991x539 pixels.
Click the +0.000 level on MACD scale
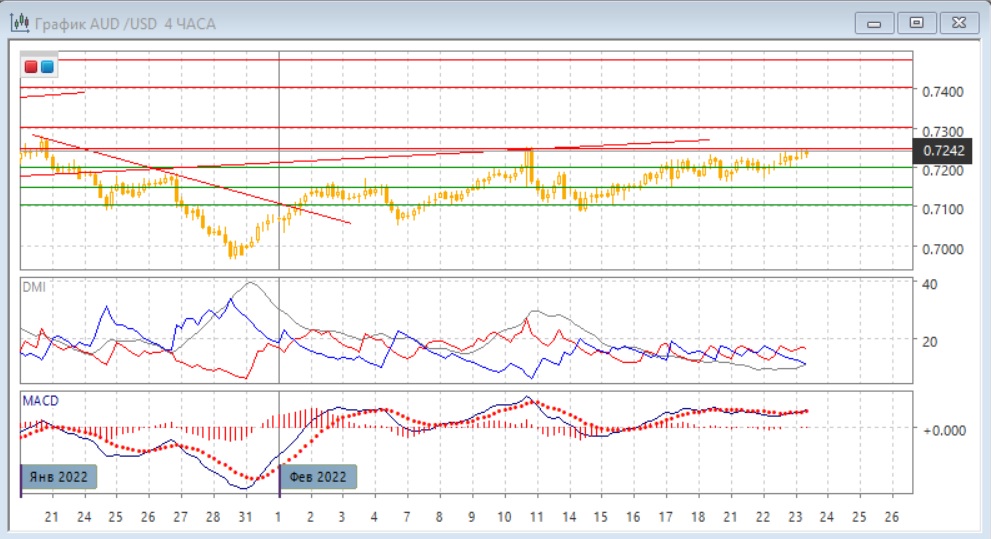942,430
